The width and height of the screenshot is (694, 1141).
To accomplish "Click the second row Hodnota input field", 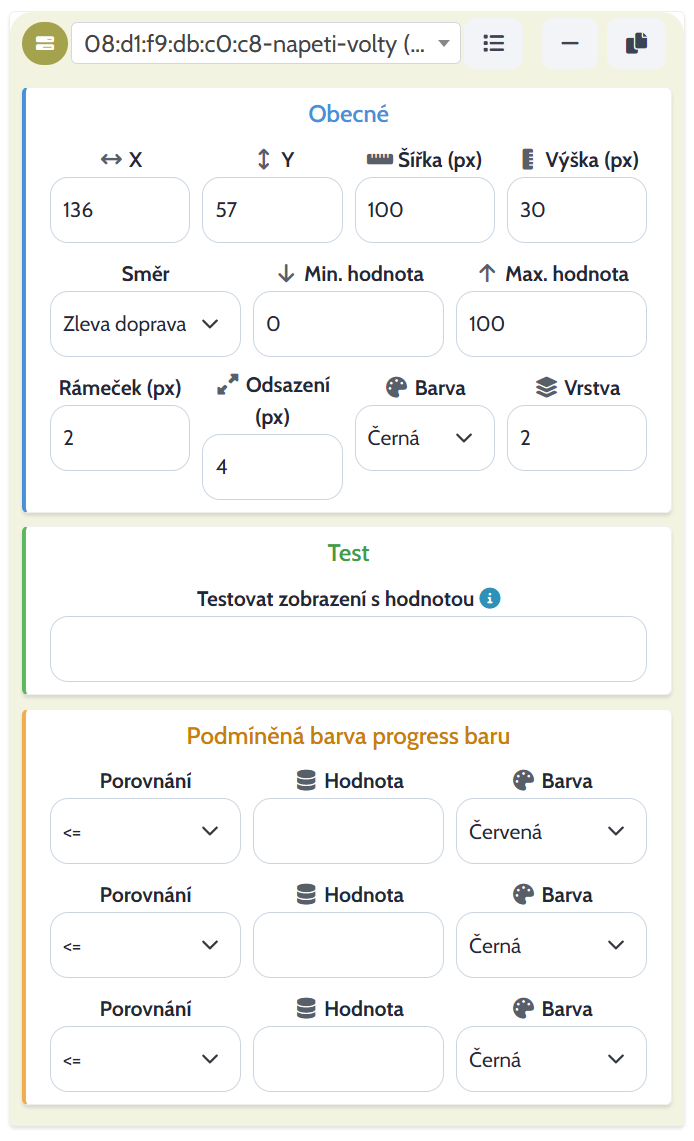I will click(x=348, y=945).
